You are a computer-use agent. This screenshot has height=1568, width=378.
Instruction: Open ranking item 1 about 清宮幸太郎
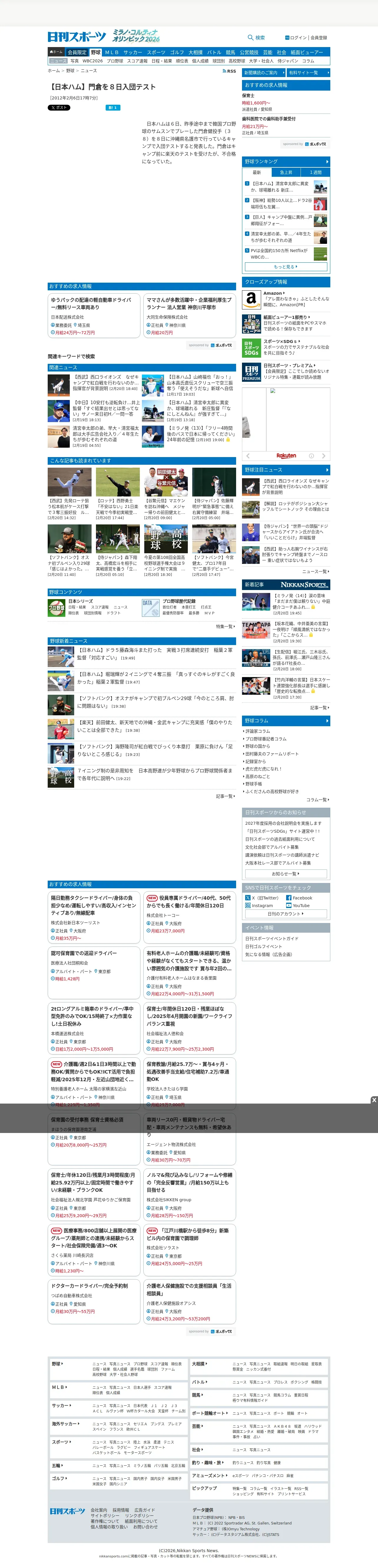pyautogui.click(x=286, y=186)
